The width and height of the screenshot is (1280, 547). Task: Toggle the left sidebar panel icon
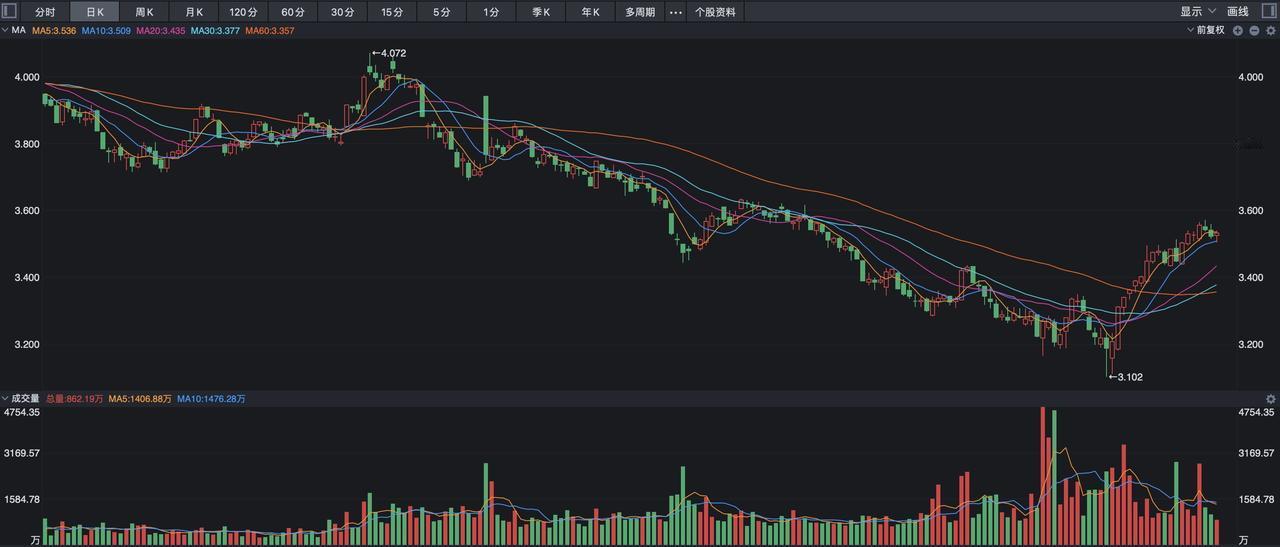(x=8, y=12)
